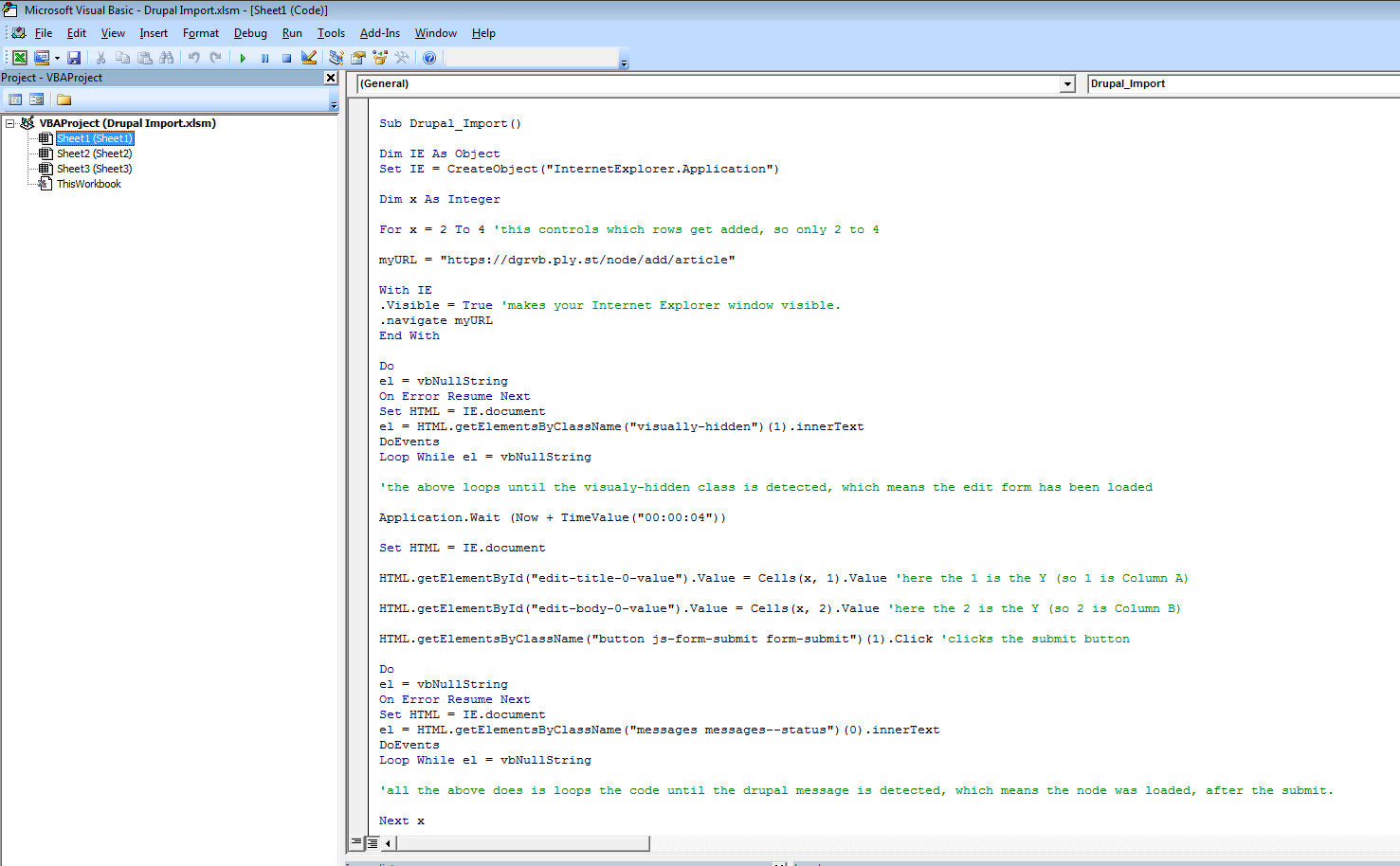Open the Format menu
The image size is (1400, 866).
click(x=201, y=33)
